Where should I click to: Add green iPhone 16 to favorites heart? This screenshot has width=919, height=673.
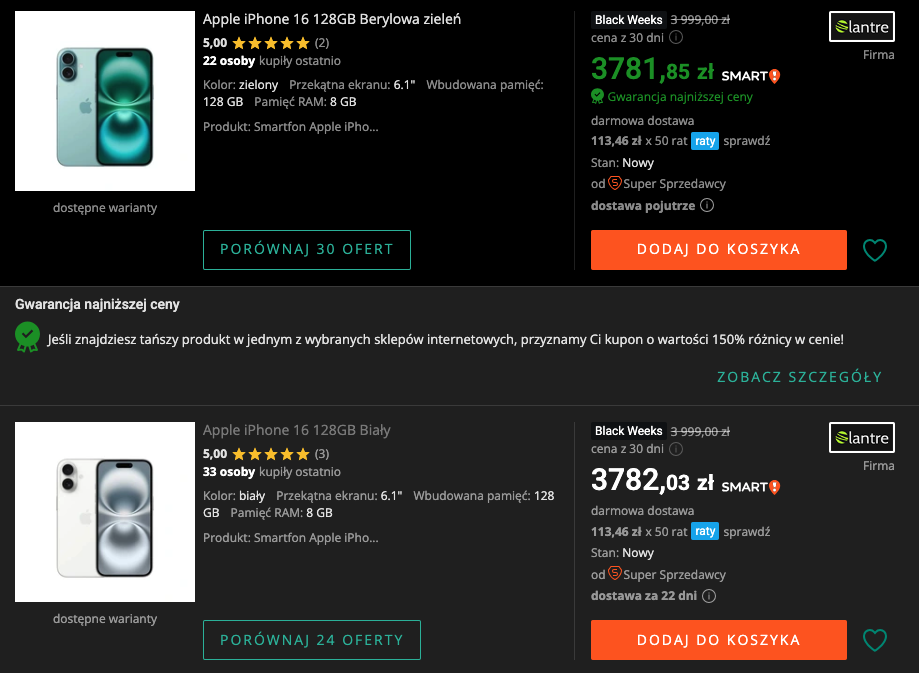(875, 250)
